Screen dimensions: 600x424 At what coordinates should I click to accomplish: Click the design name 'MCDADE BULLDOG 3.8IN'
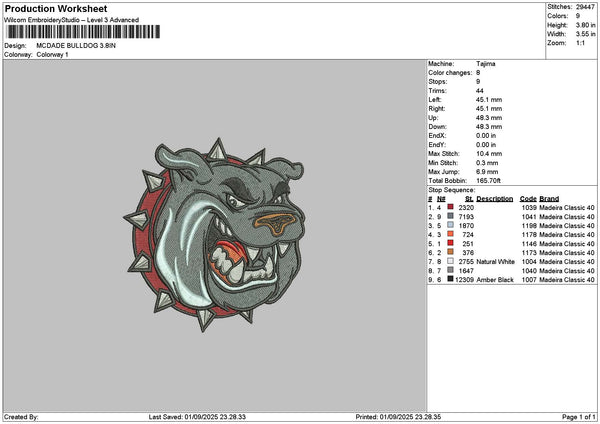tap(76, 46)
